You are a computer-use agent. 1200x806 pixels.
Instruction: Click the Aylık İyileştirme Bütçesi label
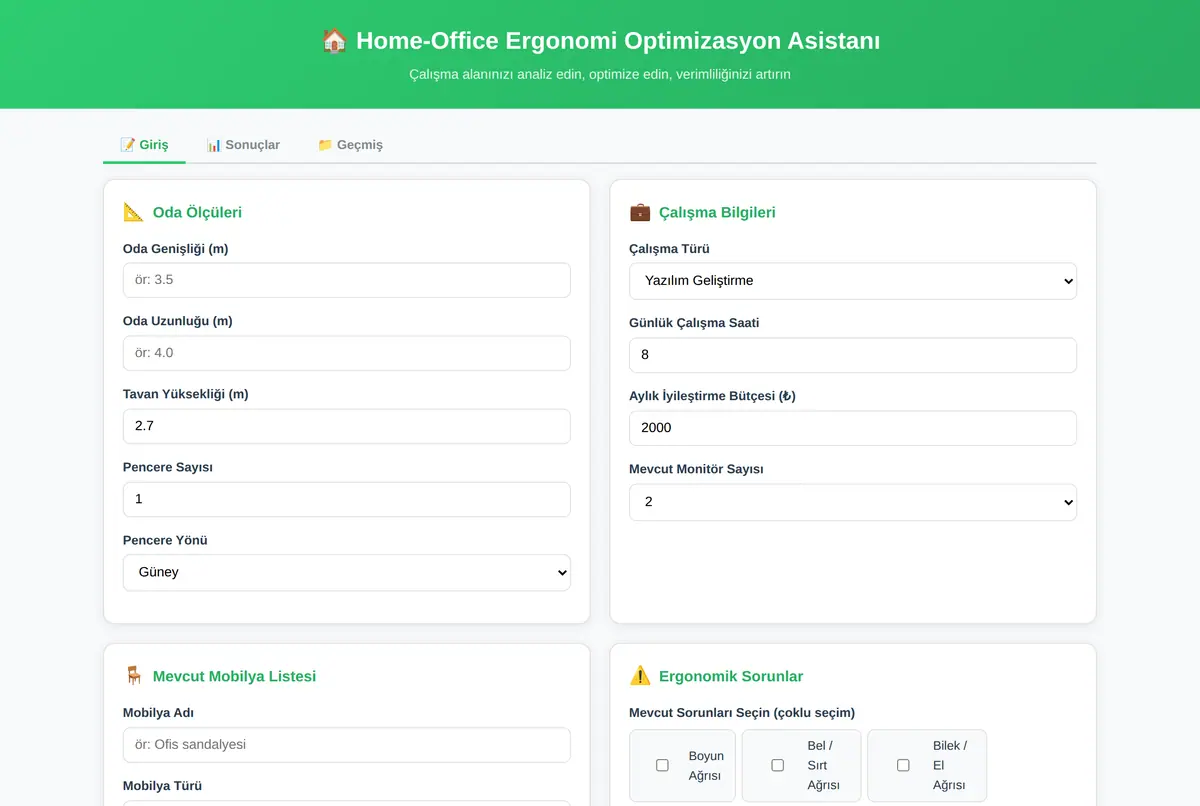(x=712, y=396)
